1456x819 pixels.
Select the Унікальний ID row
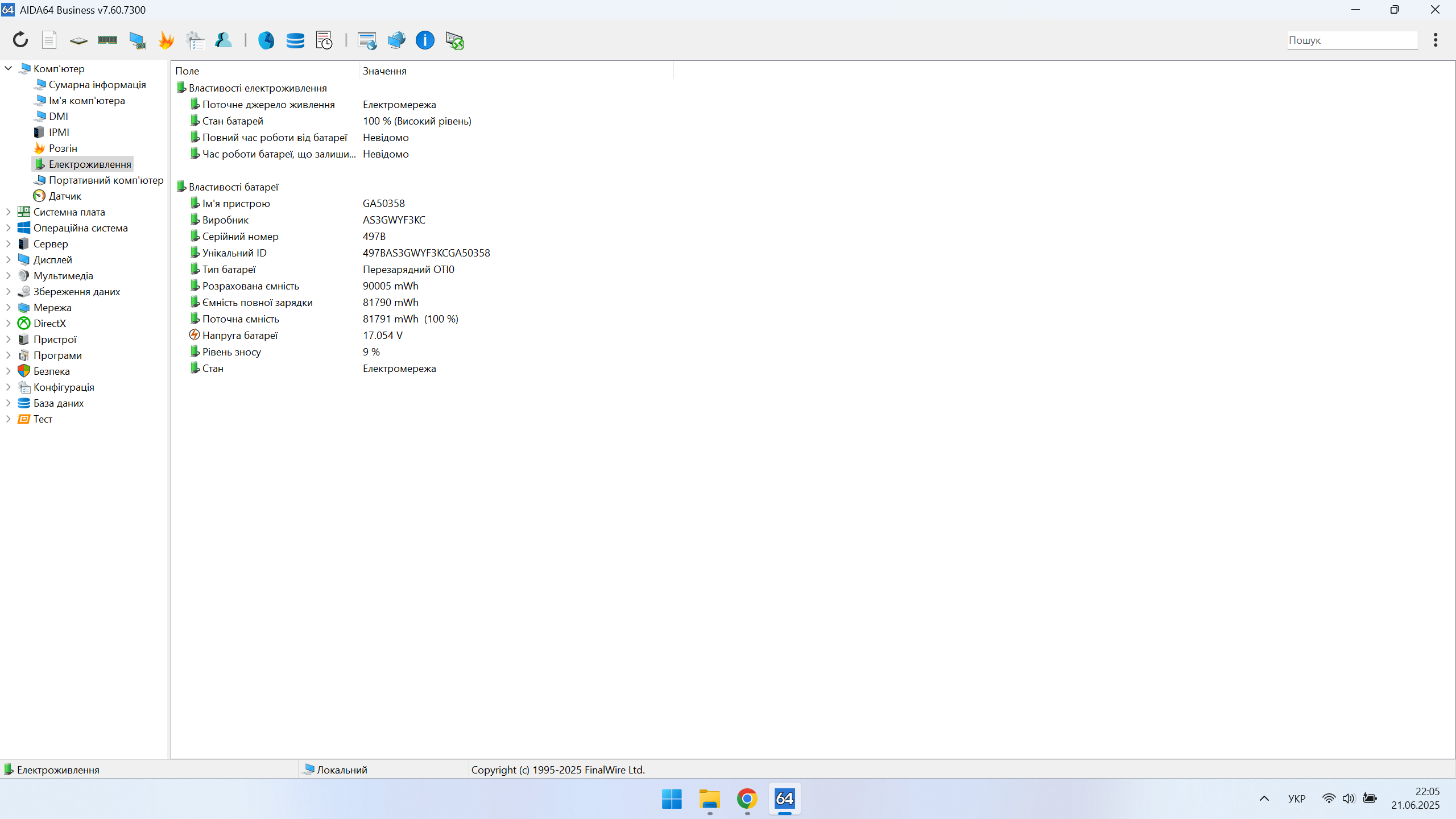[424, 253]
